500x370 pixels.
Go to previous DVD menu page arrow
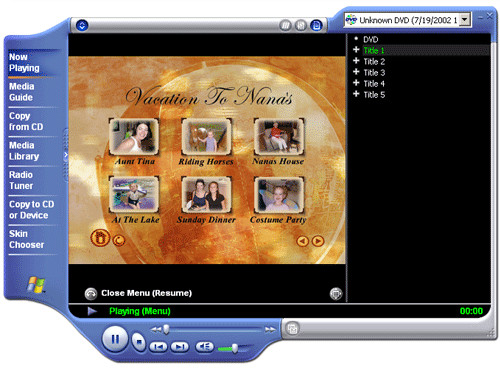pos(303,241)
